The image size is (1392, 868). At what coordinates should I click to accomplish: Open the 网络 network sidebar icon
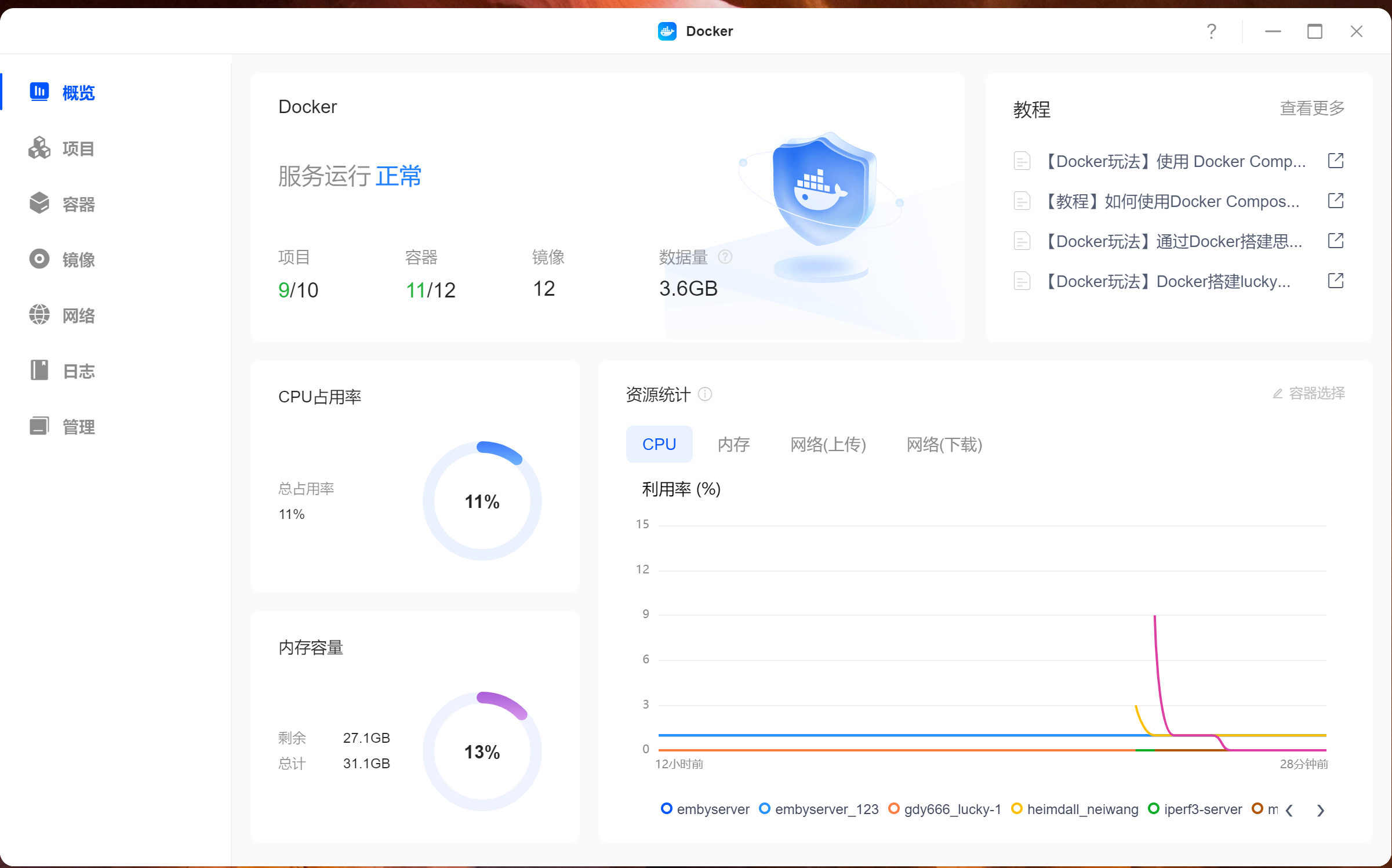[x=39, y=314]
